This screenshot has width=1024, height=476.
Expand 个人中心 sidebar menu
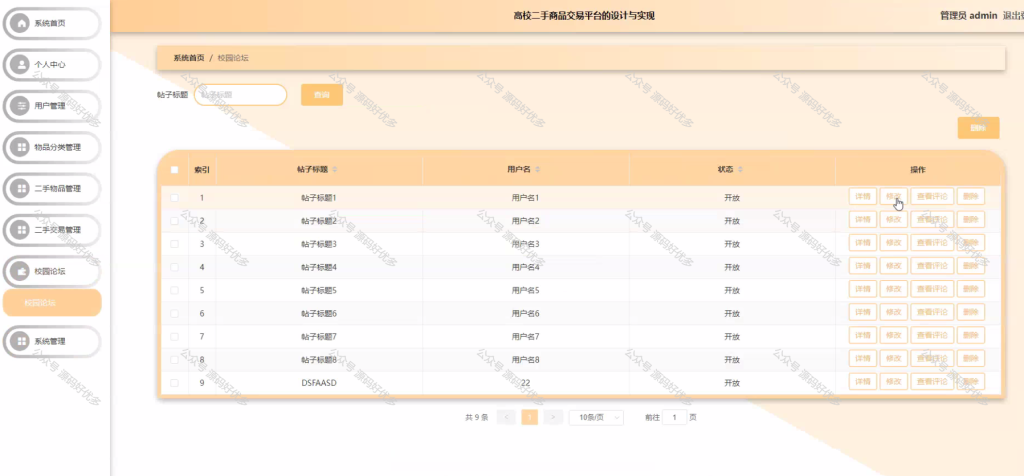point(52,65)
